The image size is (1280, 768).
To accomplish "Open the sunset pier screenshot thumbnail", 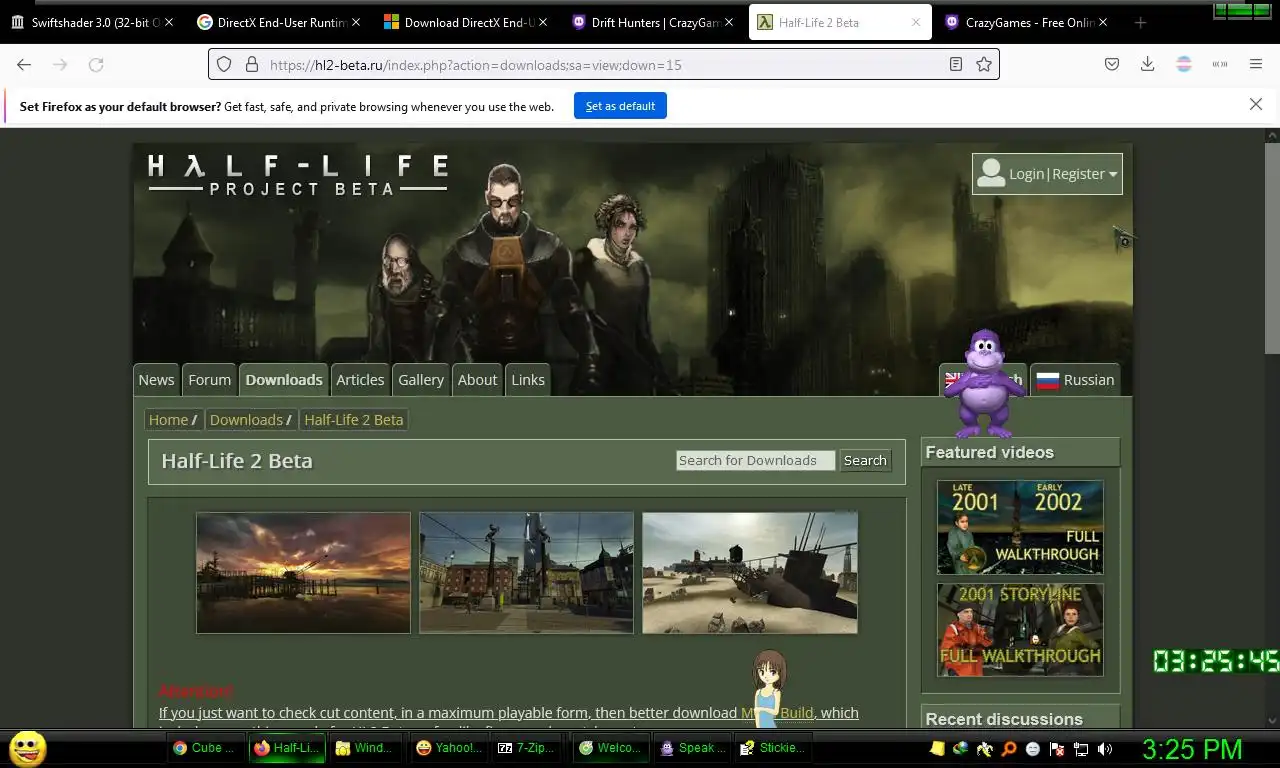I will click(303, 572).
